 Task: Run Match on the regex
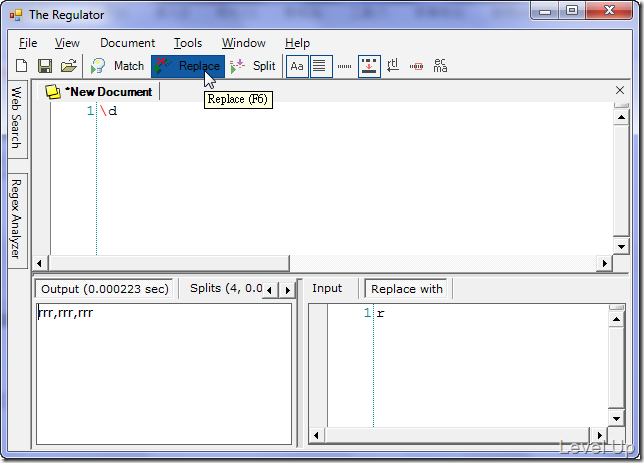118,66
